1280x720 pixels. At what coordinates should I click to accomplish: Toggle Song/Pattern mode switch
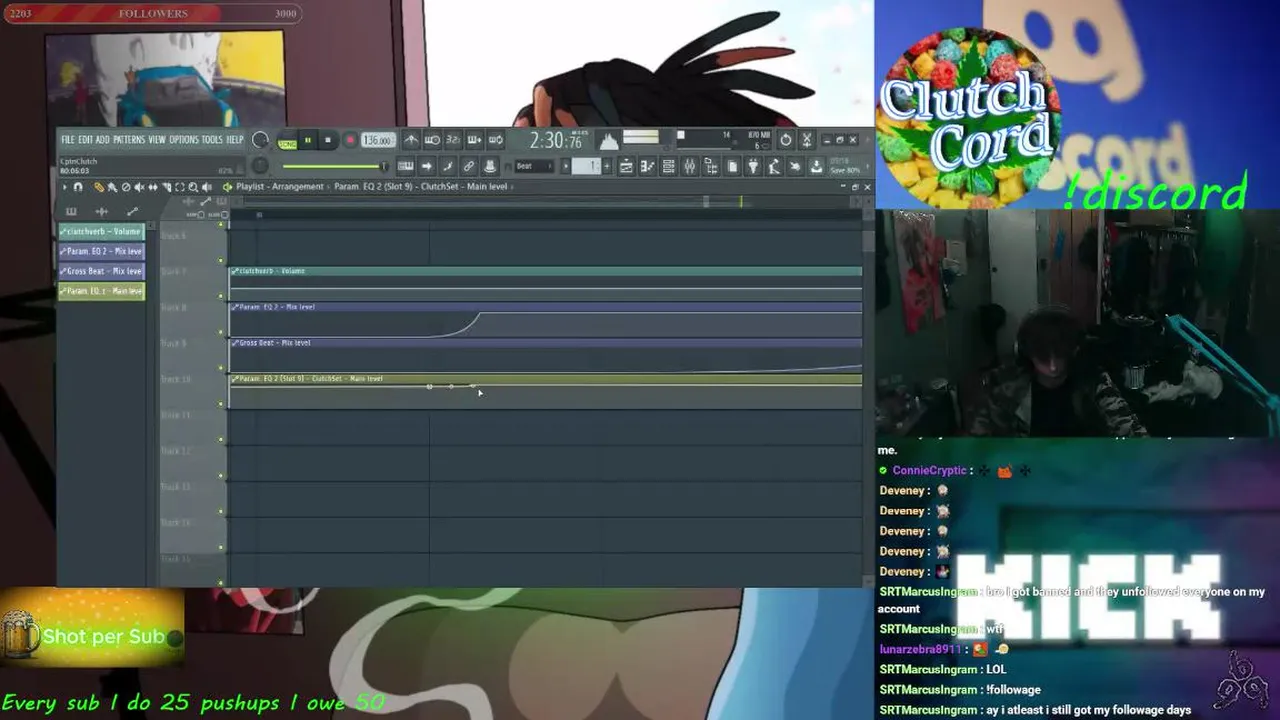[x=287, y=141]
